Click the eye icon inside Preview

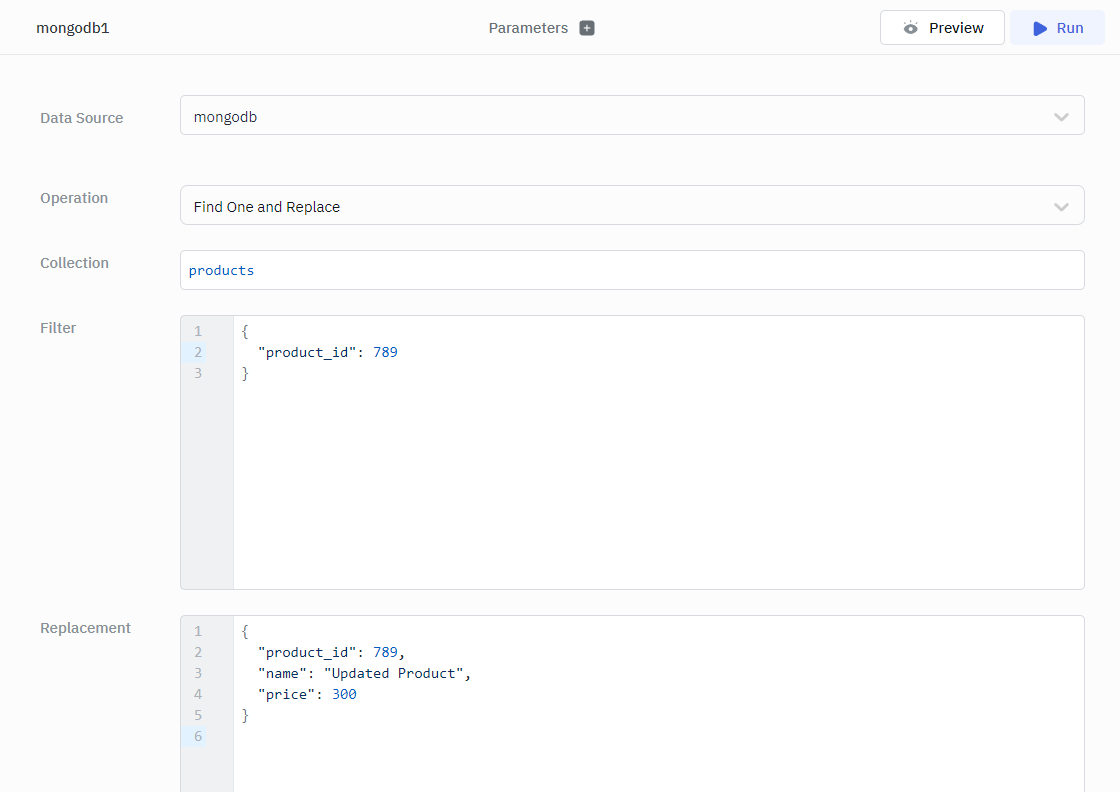coord(910,28)
